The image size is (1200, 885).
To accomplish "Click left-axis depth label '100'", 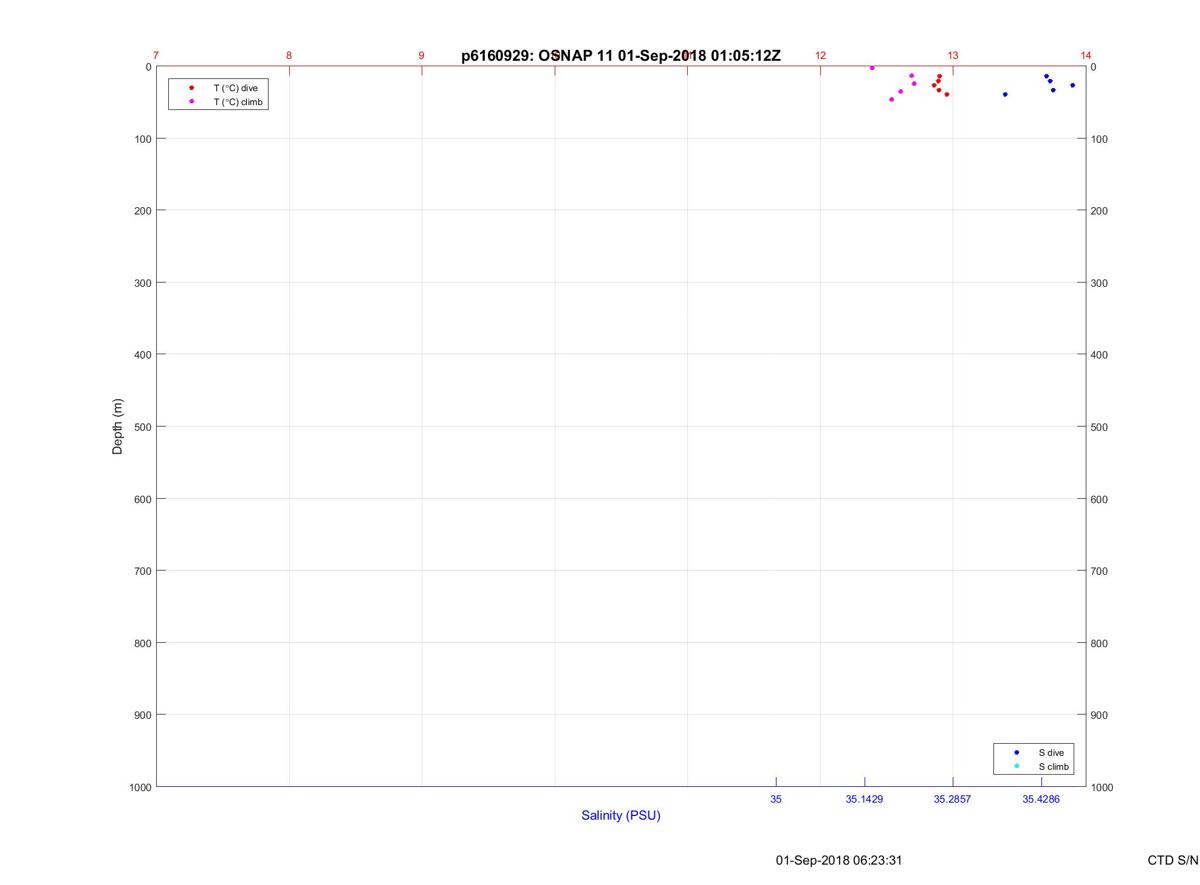I will 142,139.
